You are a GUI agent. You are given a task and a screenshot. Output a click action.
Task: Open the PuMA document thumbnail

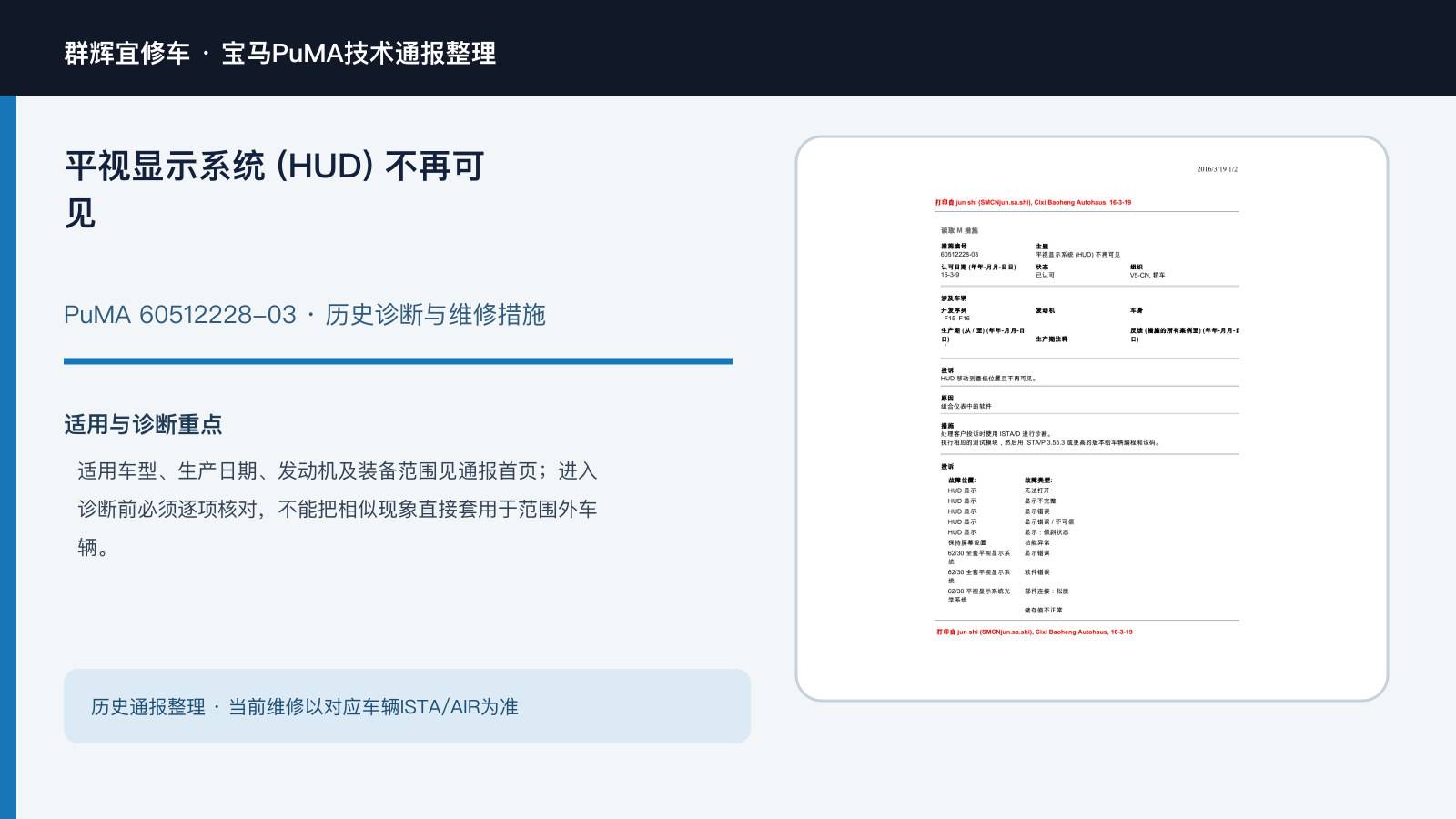tap(1092, 419)
